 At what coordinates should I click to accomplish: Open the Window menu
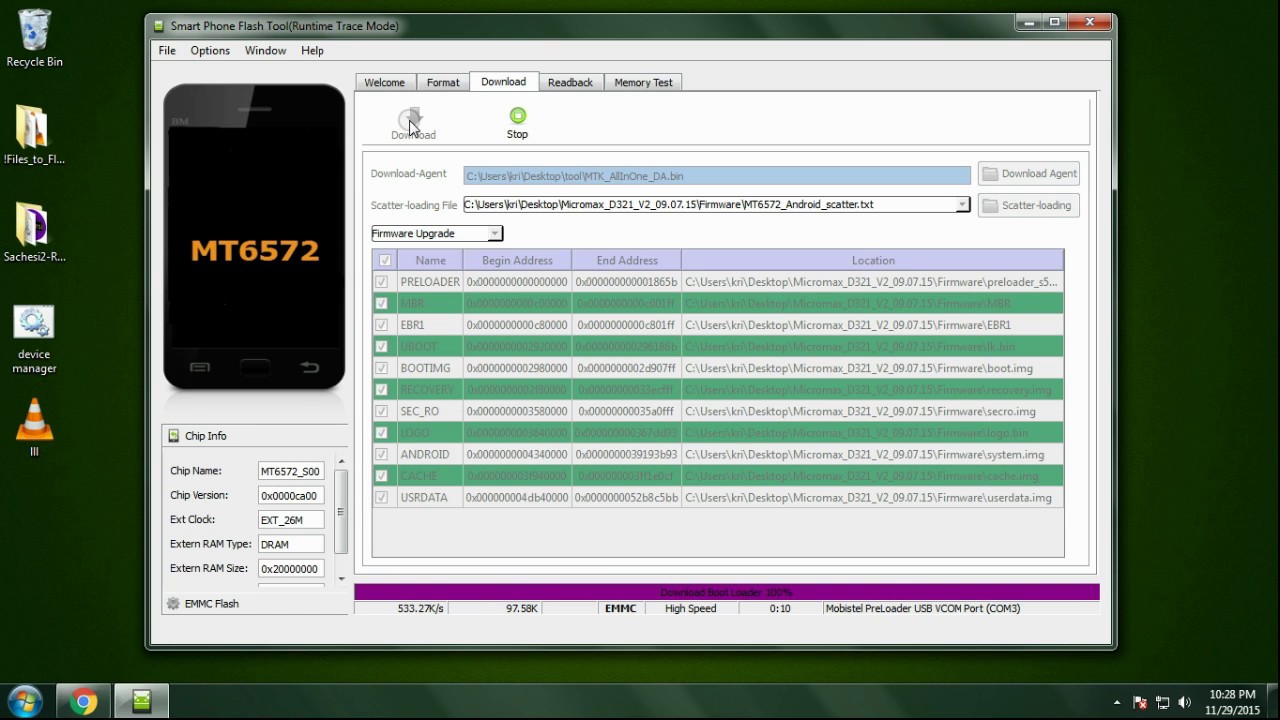coord(265,51)
